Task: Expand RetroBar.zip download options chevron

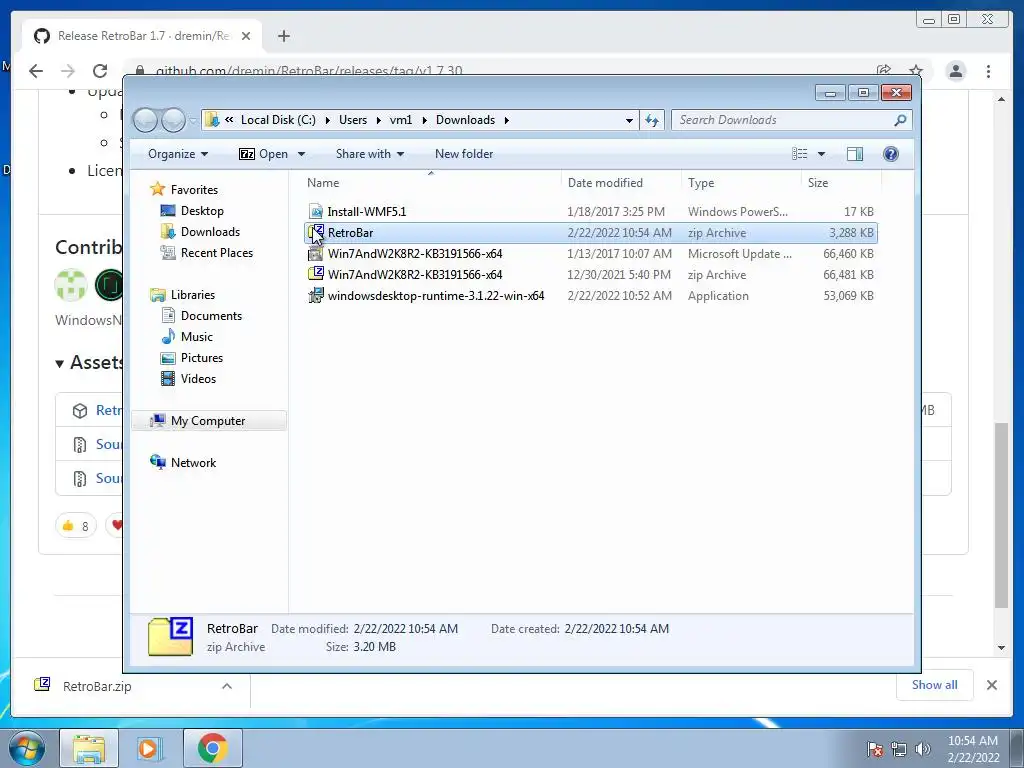Action: (x=227, y=686)
